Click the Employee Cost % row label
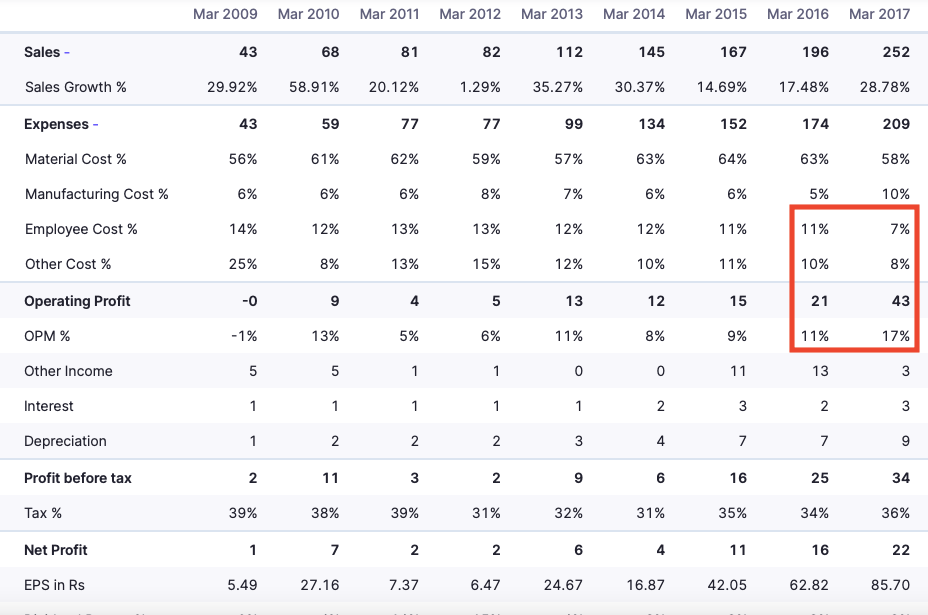The width and height of the screenshot is (928, 615). [81, 229]
